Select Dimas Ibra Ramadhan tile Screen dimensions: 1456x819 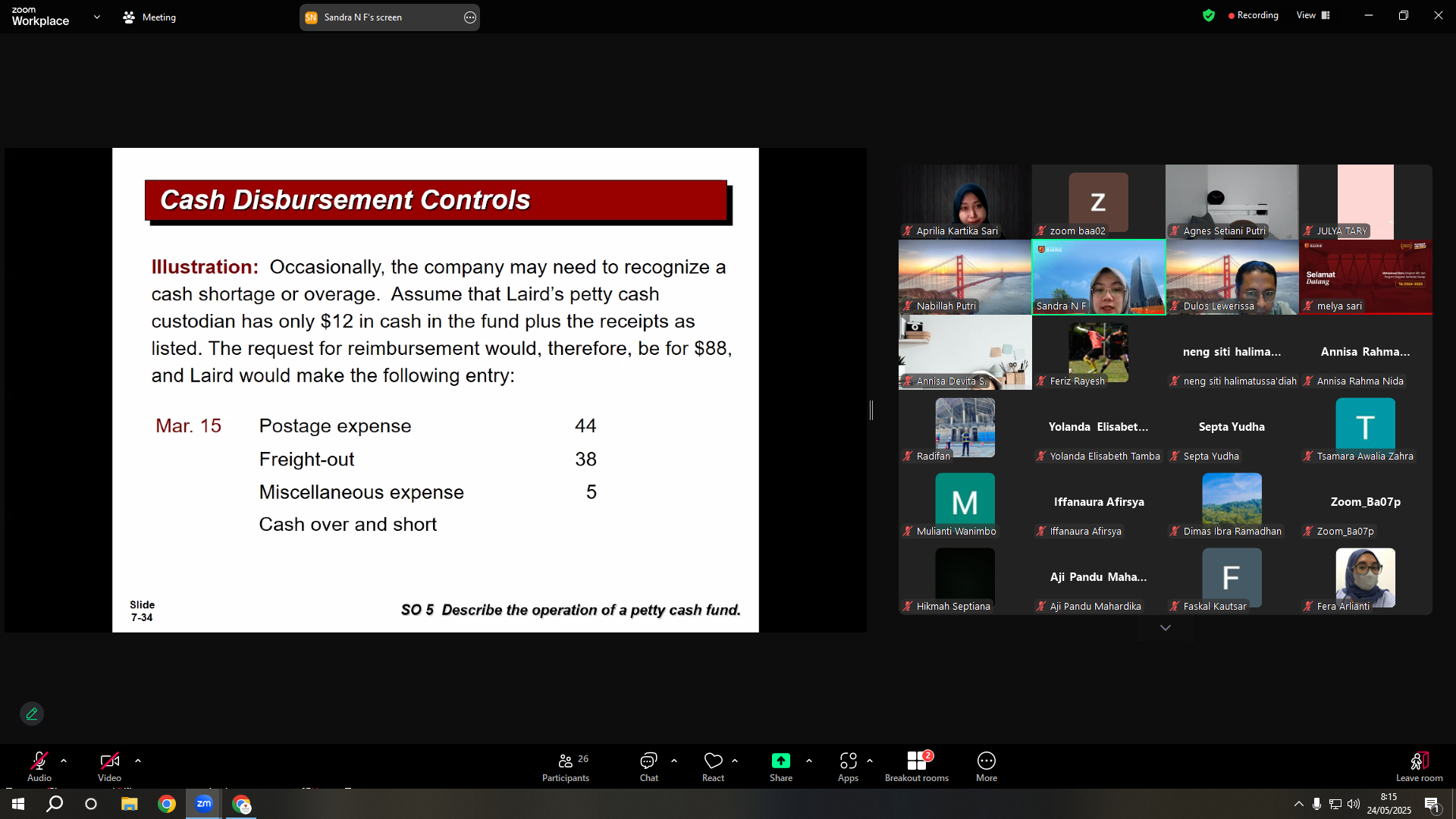tap(1232, 502)
